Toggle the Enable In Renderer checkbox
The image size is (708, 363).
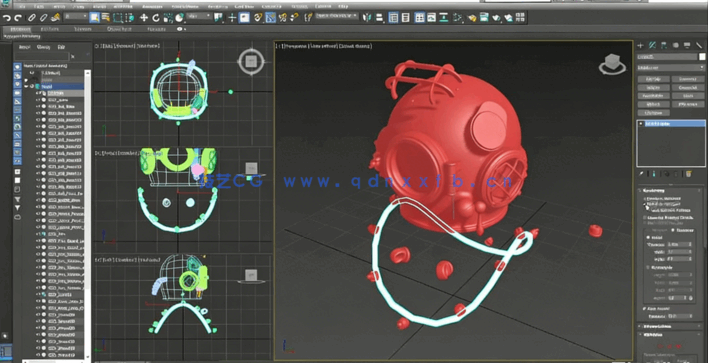(x=644, y=198)
